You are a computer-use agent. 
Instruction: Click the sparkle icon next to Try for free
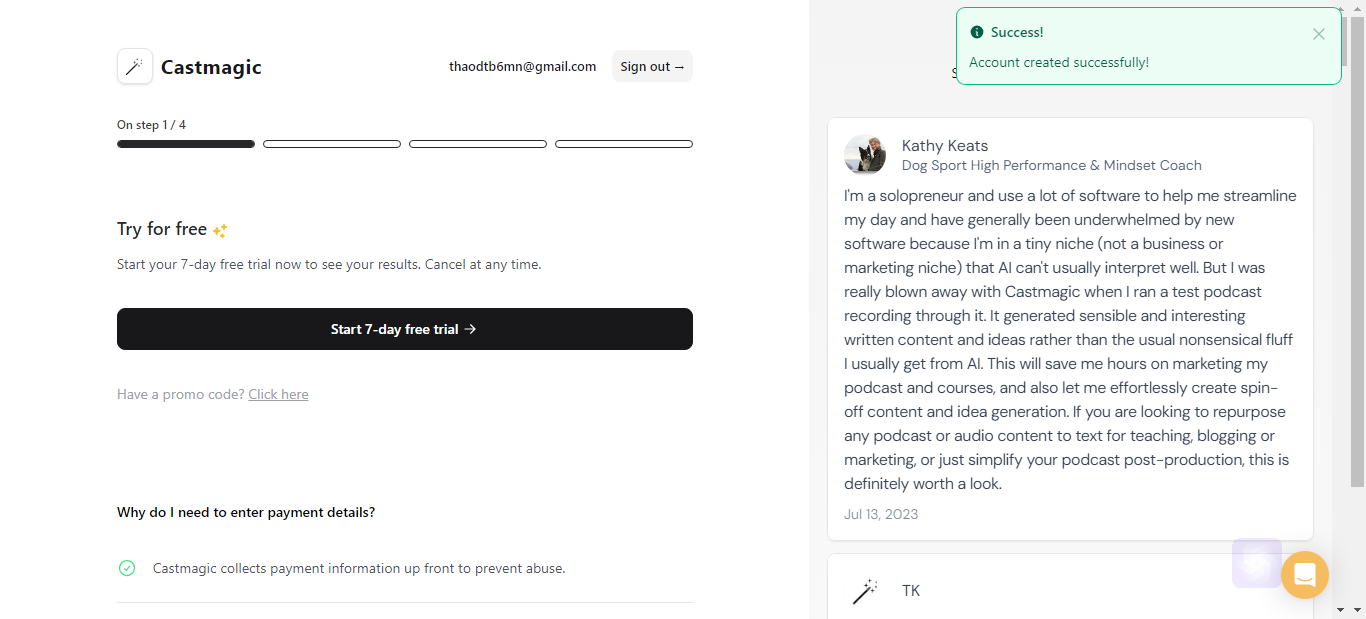click(220, 230)
